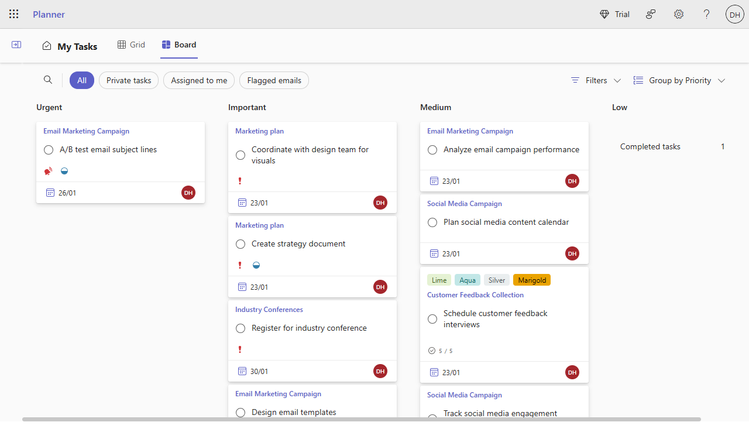Open the DH account profile avatar
The width and height of the screenshot is (749, 425).
click(734, 14)
